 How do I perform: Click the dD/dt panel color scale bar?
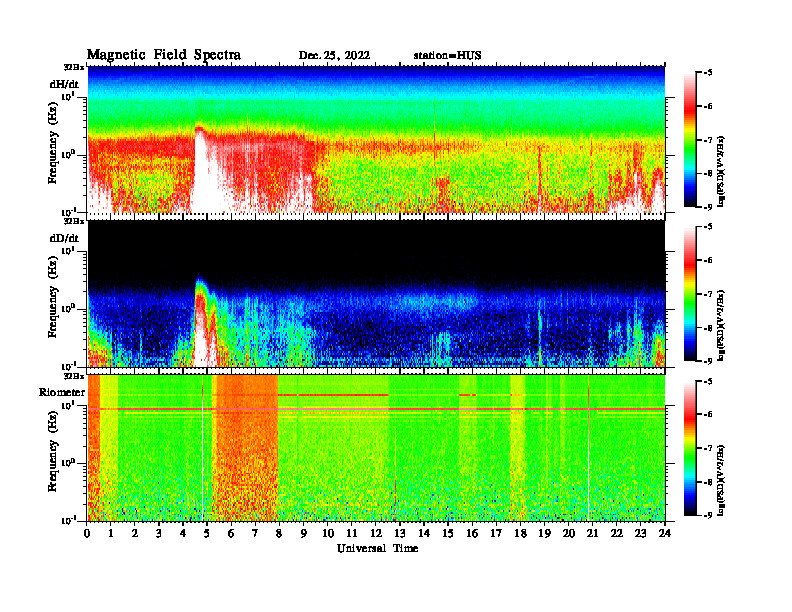click(690, 294)
